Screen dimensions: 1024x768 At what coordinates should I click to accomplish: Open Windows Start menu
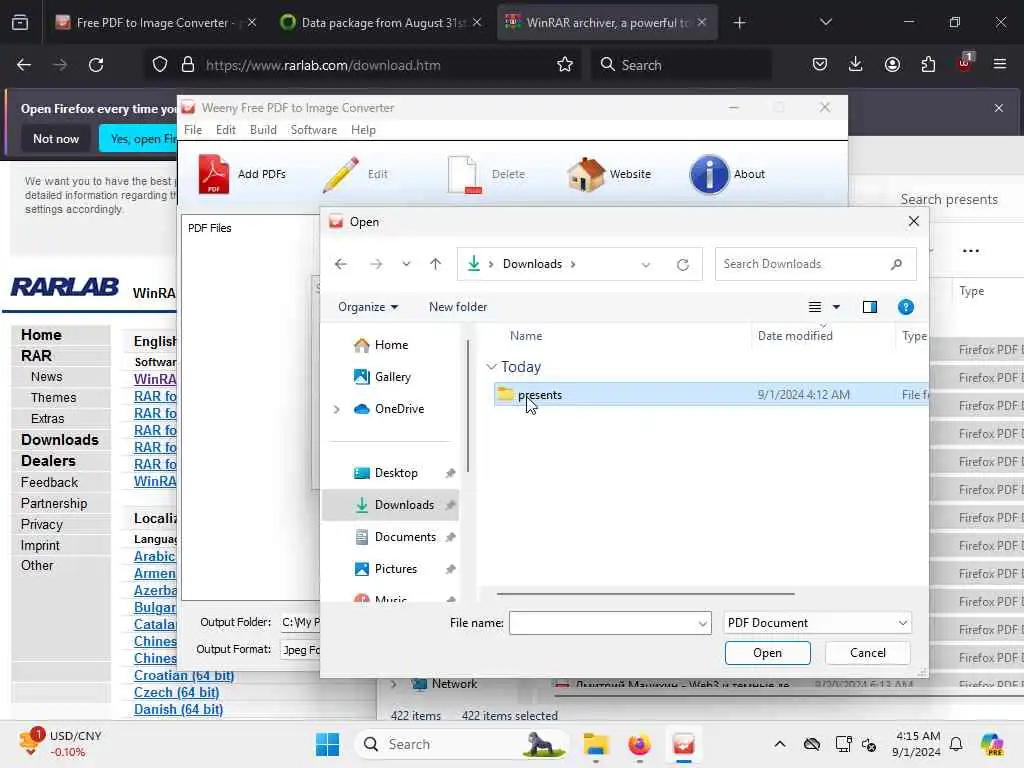(327, 744)
